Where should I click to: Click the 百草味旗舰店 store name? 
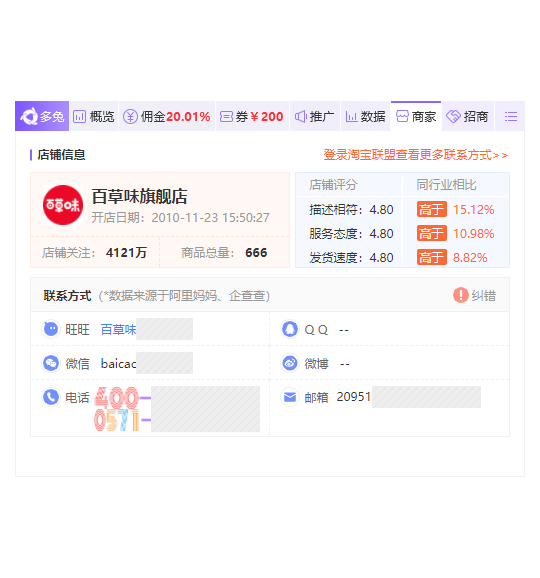[x=139, y=196]
